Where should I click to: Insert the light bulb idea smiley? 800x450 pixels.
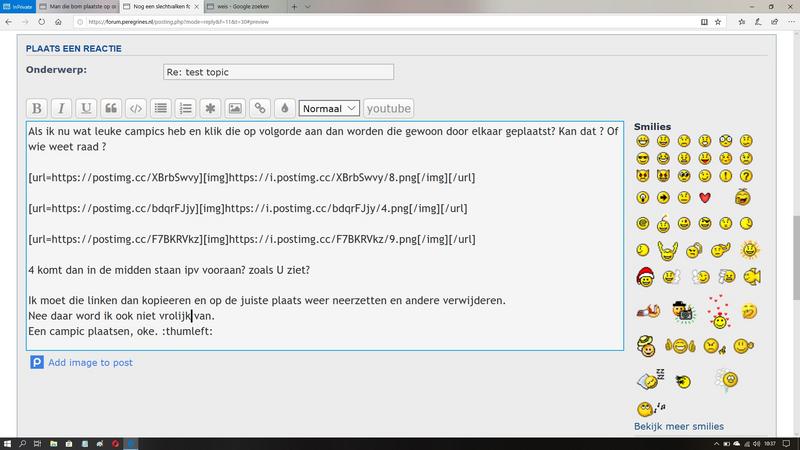click(x=642, y=197)
